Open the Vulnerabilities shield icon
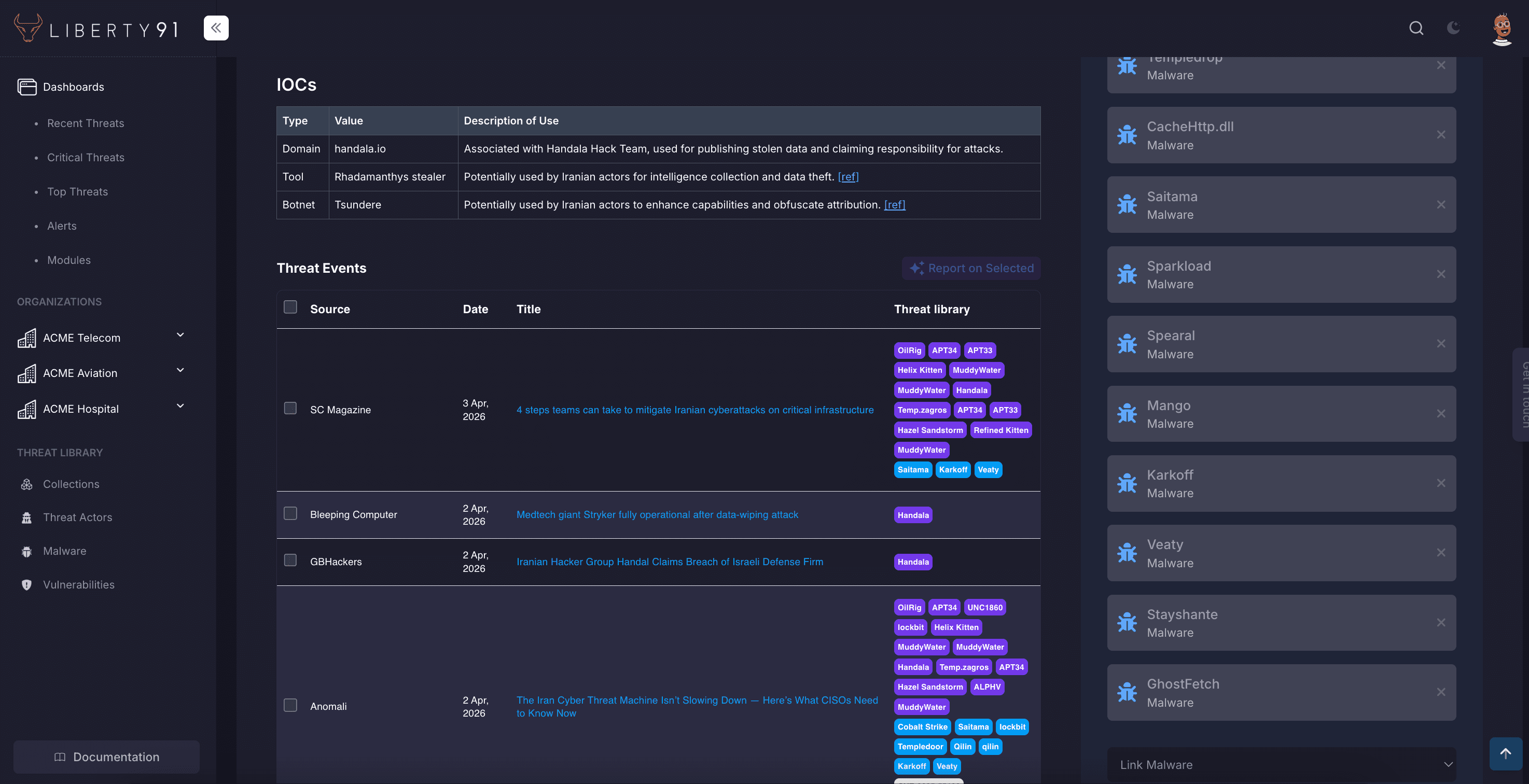This screenshot has height=784, width=1529. click(x=27, y=584)
